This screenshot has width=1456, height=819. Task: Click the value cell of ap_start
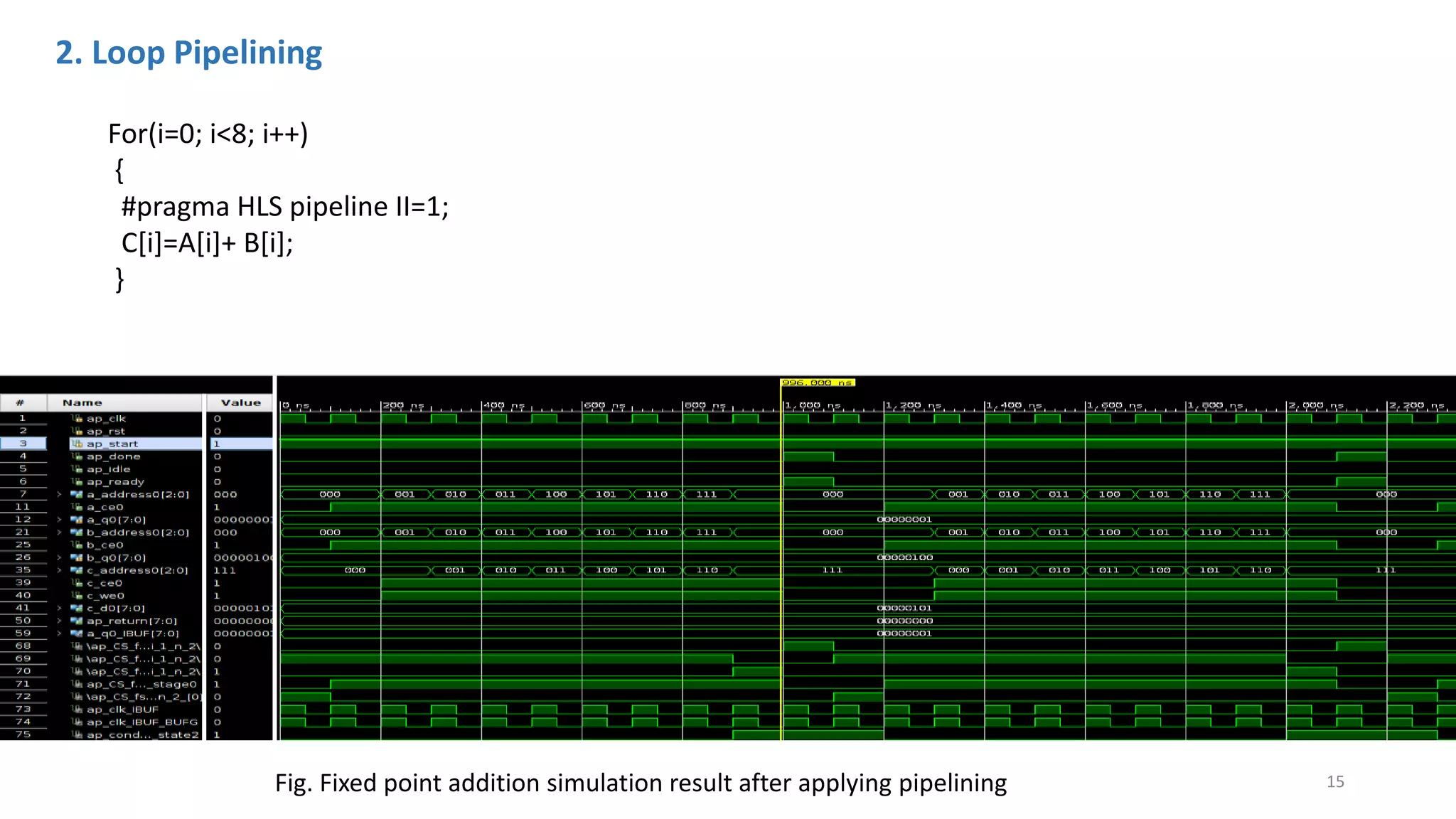240,444
